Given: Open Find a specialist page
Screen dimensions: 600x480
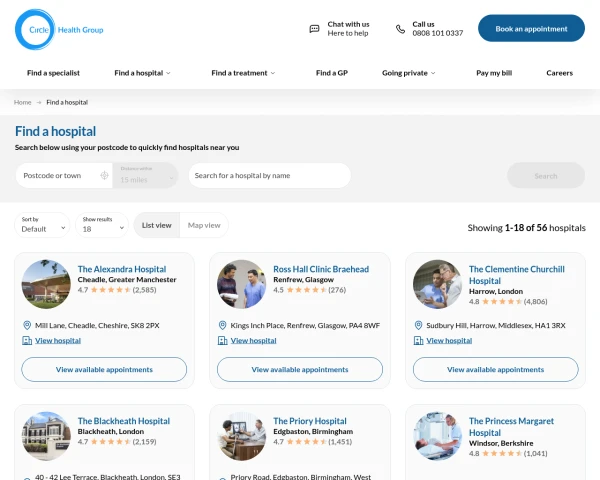Looking at the screenshot, I should (x=53, y=73).
